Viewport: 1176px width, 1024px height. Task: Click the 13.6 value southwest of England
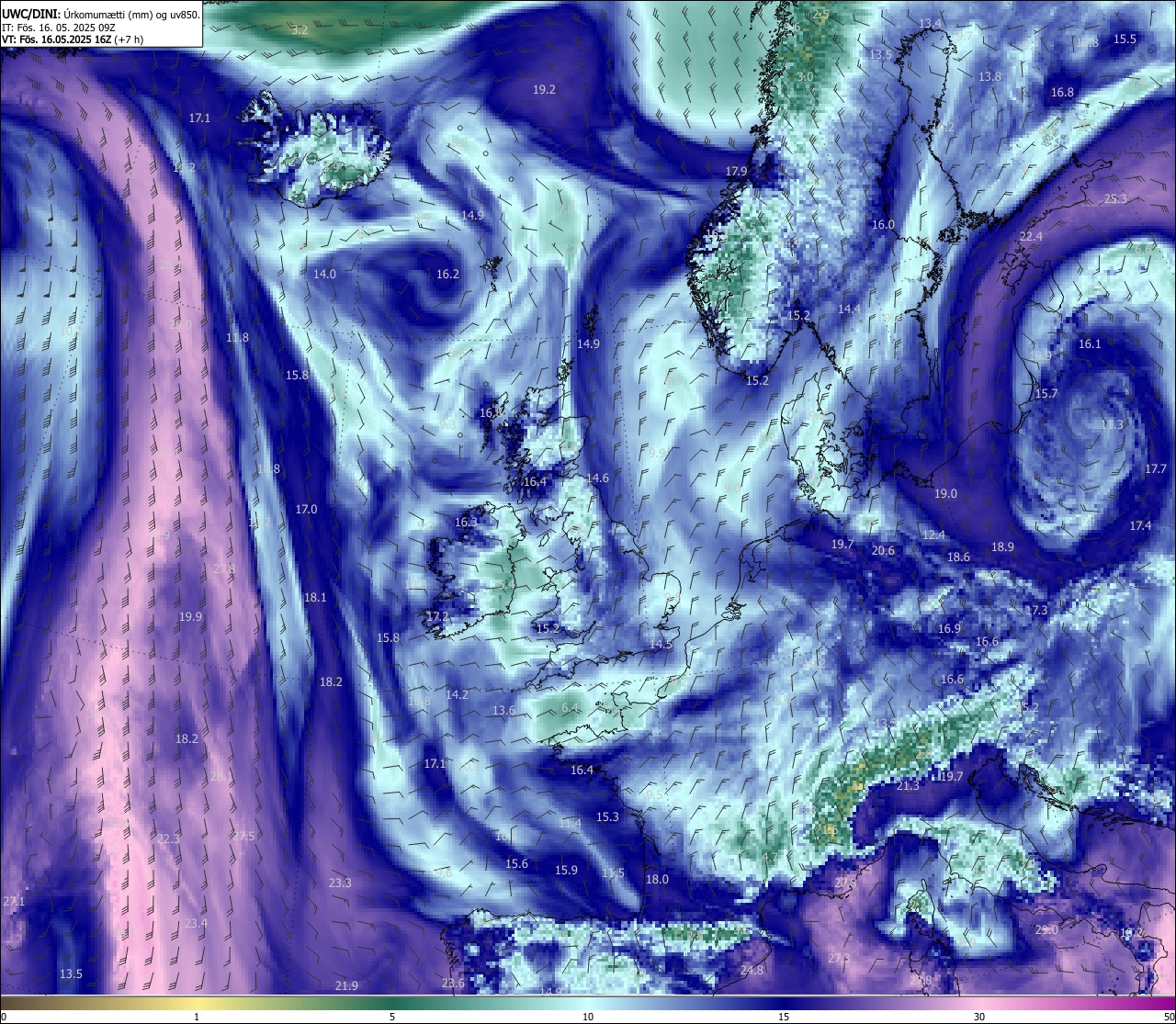click(503, 710)
